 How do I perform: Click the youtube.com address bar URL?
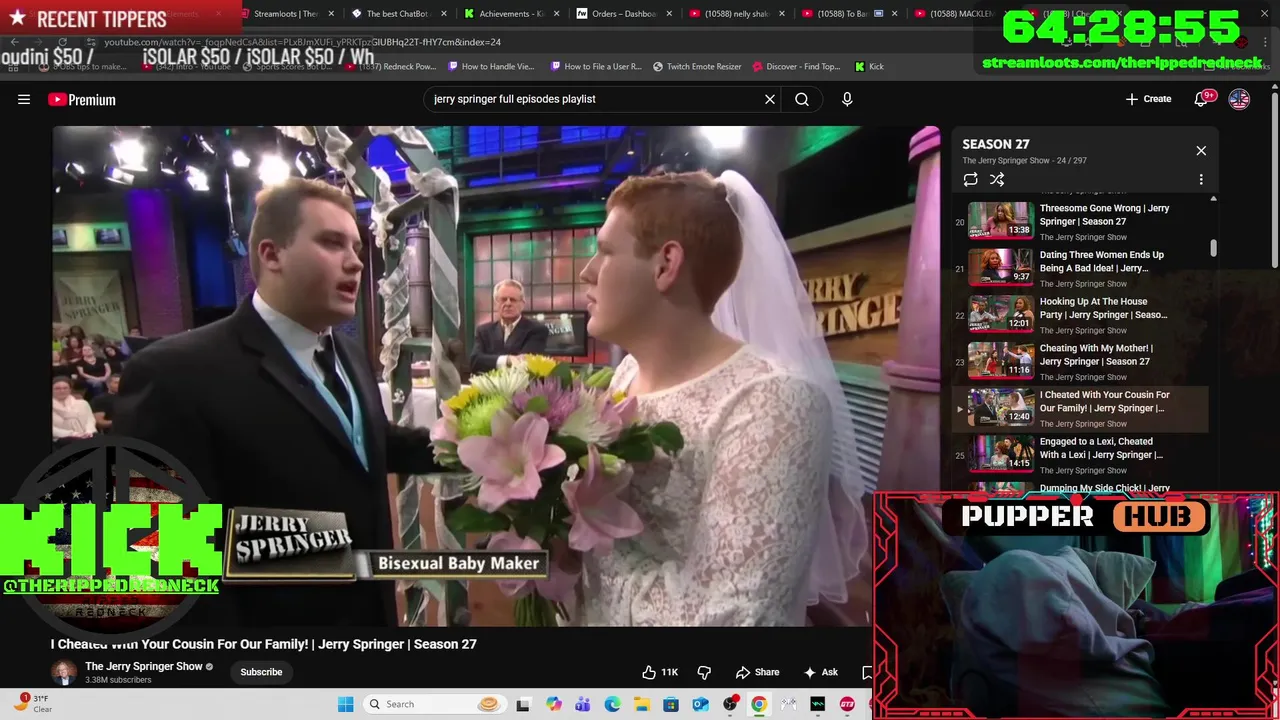point(302,42)
